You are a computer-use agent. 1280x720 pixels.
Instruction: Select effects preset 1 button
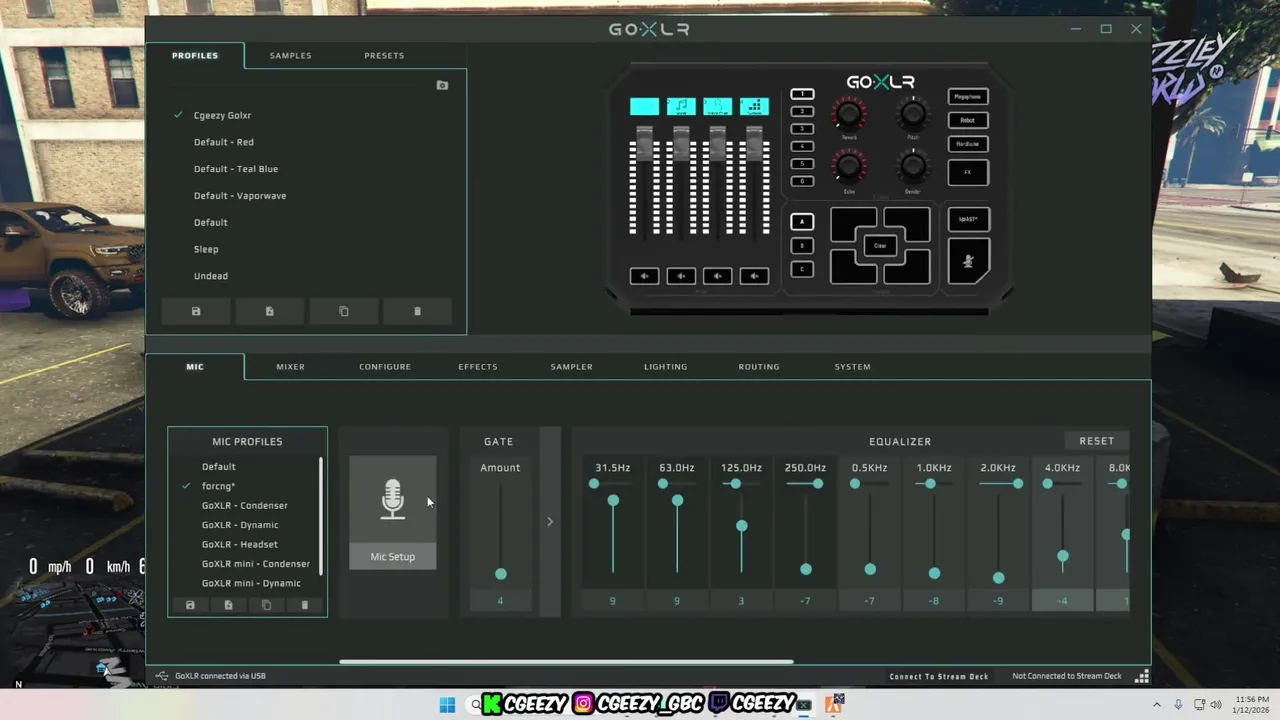pyautogui.click(x=802, y=94)
